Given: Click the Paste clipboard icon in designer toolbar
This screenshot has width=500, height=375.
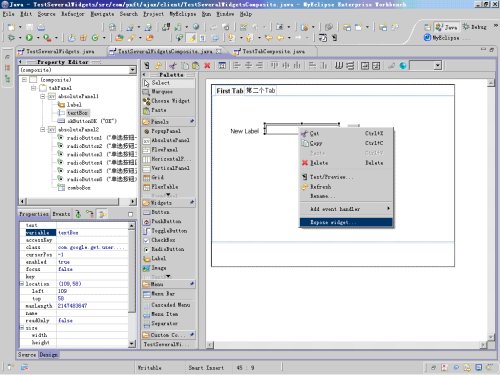Looking at the screenshot, I should (195, 66).
